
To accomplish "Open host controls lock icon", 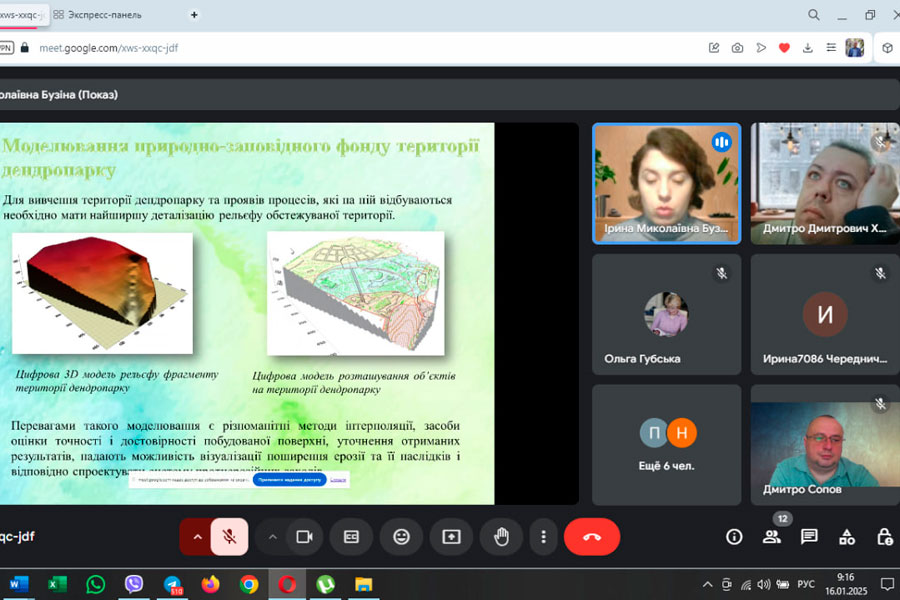I will 884,537.
